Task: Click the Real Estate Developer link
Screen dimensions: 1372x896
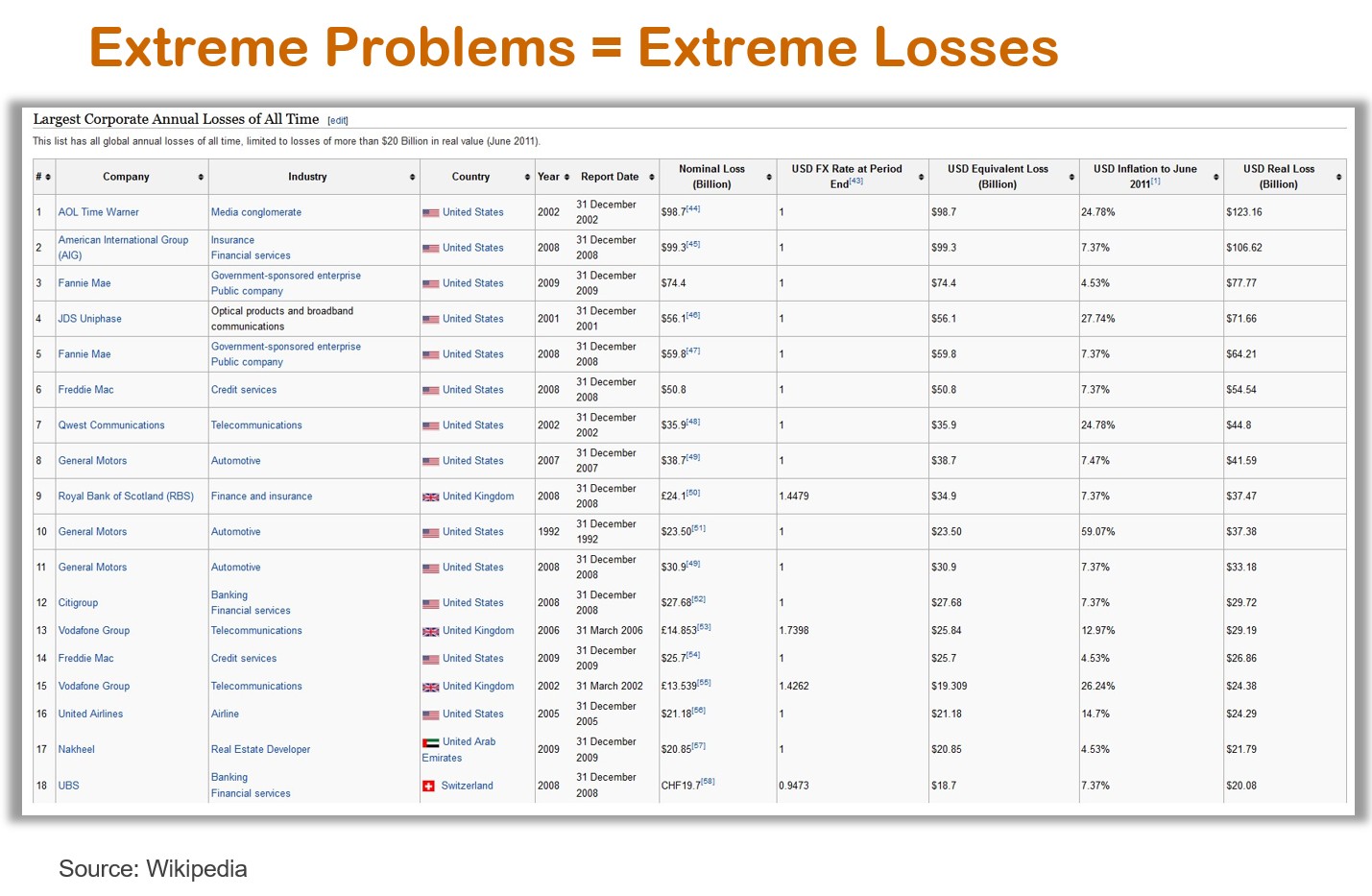Action: pos(261,749)
